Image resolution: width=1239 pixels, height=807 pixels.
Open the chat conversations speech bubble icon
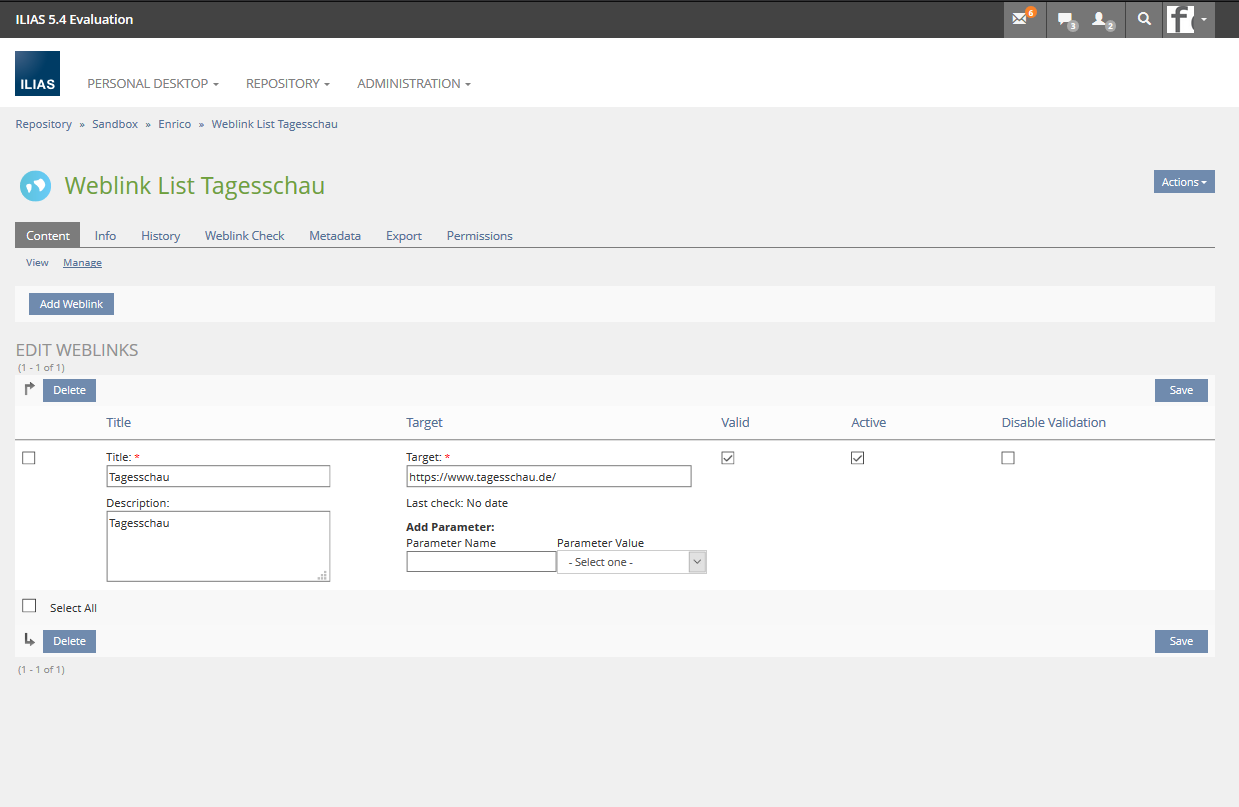pyautogui.click(x=1066, y=19)
